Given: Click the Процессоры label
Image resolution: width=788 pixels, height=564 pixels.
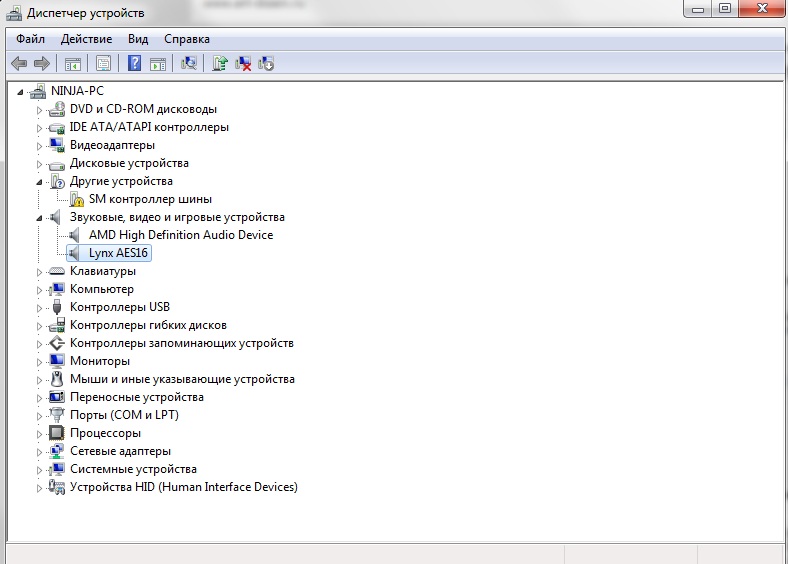Looking at the screenshot, I should 105,433.
